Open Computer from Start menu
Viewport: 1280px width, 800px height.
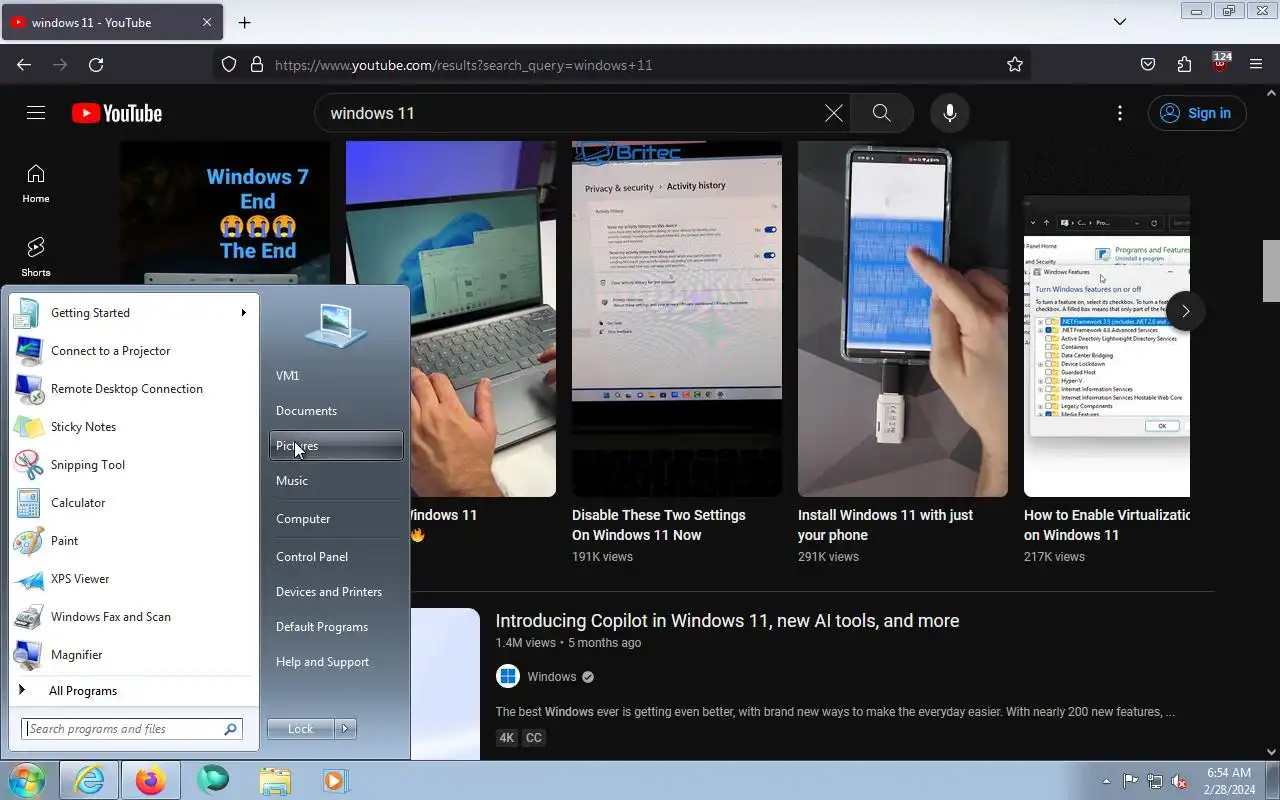(x=336, y=519)
